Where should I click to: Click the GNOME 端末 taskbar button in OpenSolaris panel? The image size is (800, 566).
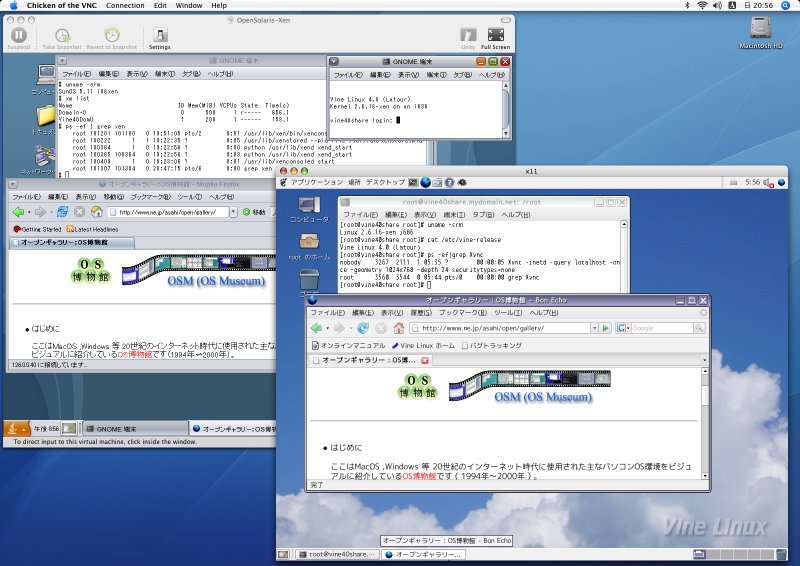tap(134, 429)
